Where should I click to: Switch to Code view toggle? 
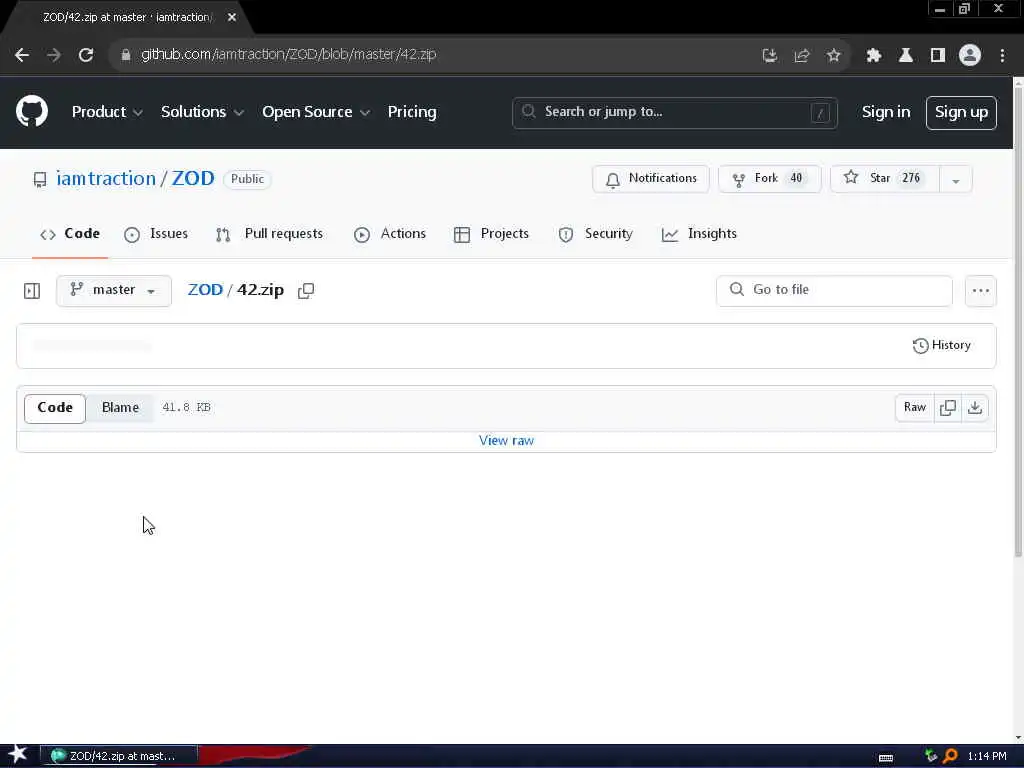tap(55, 408)
